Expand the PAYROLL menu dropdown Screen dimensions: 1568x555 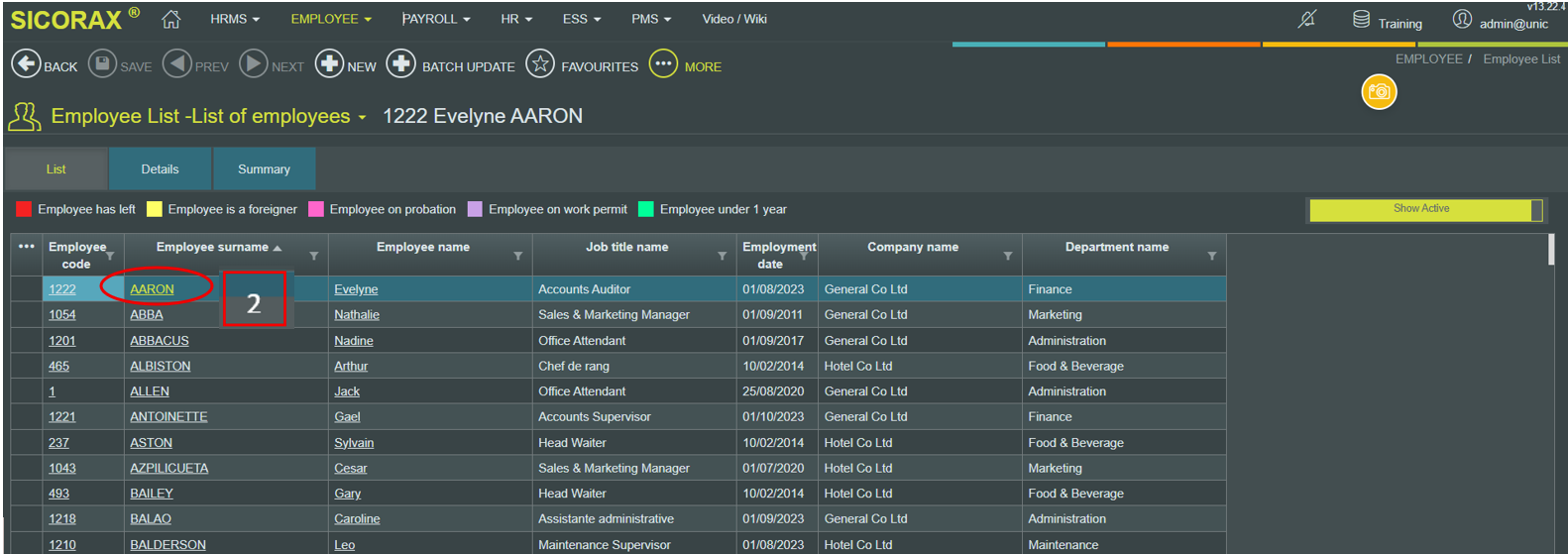(x=436, y=19)
